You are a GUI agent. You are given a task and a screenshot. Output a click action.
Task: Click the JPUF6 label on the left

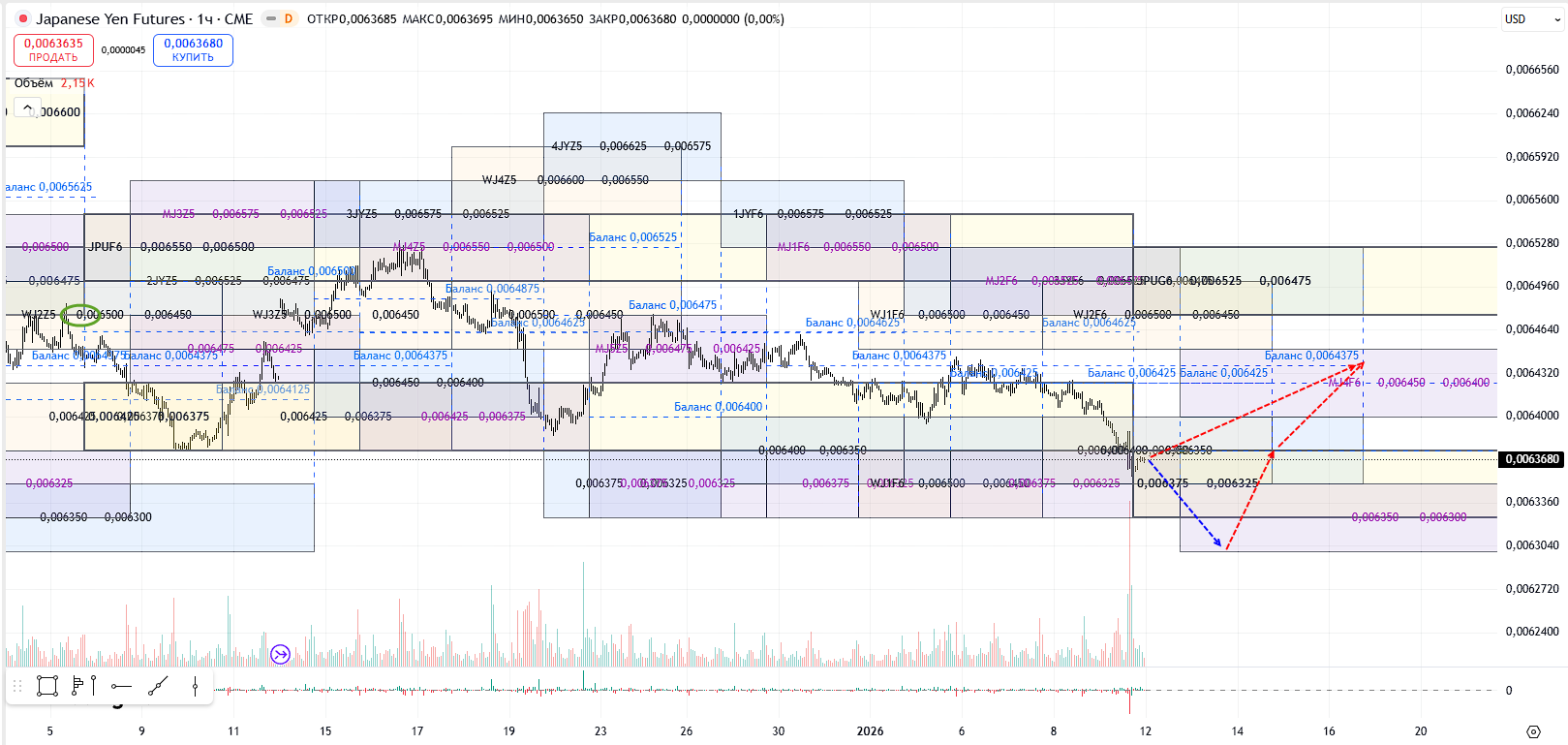[105, 247]
